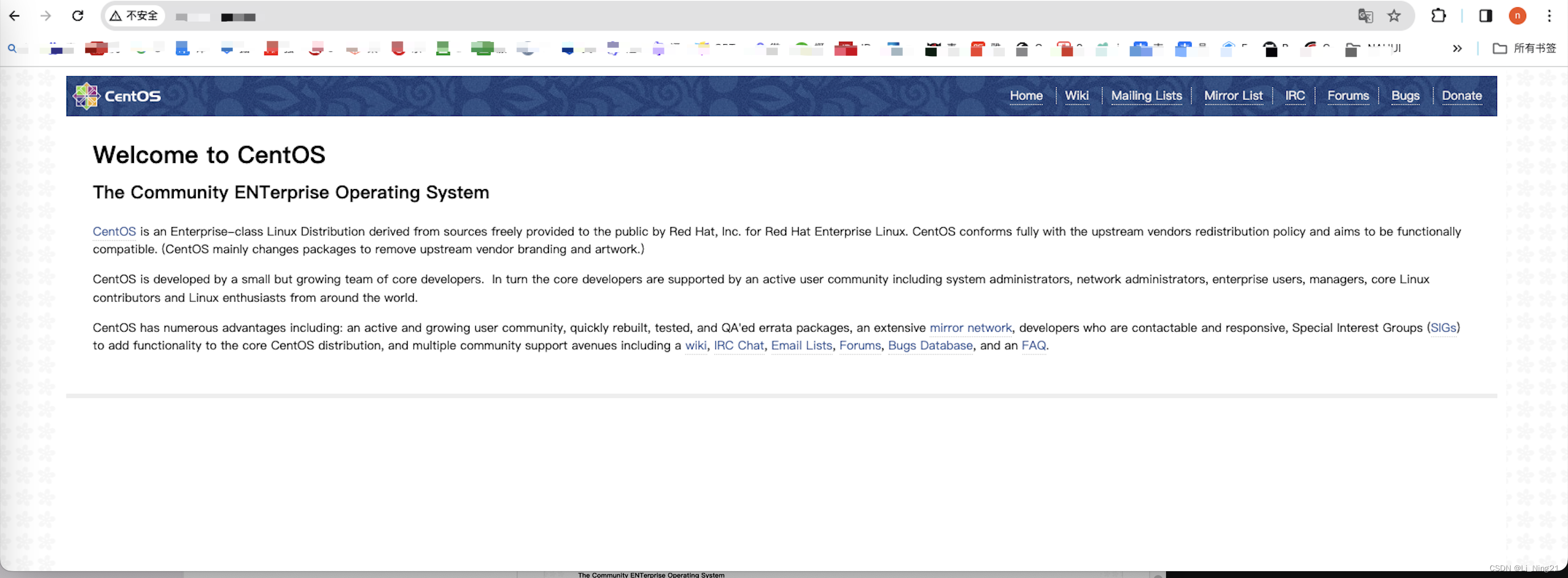Click the Welcome to CentOS heading
Screen dimensions: 1568x578
pos(209,154)
